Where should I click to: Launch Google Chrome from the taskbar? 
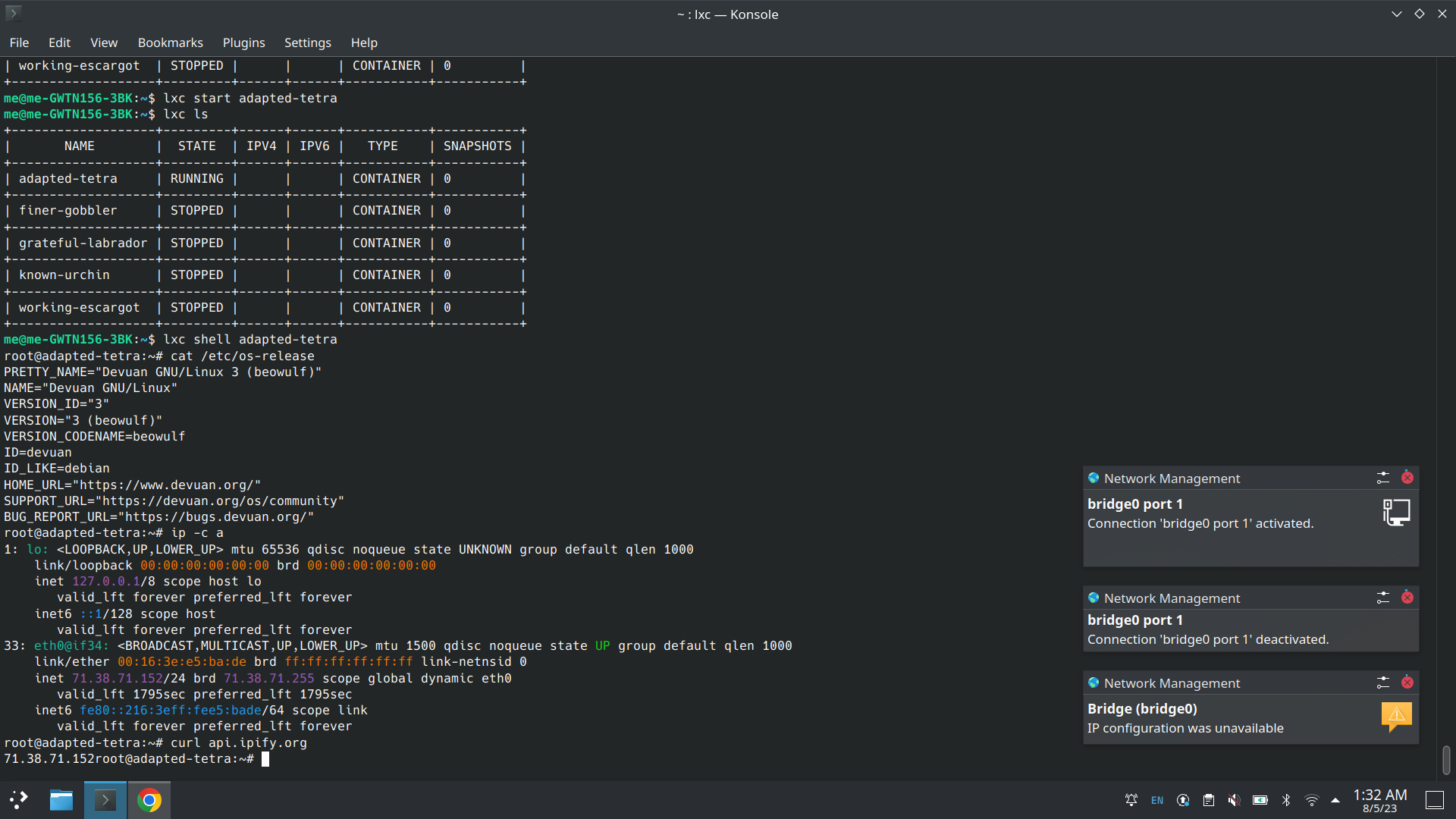click(149, 800)
